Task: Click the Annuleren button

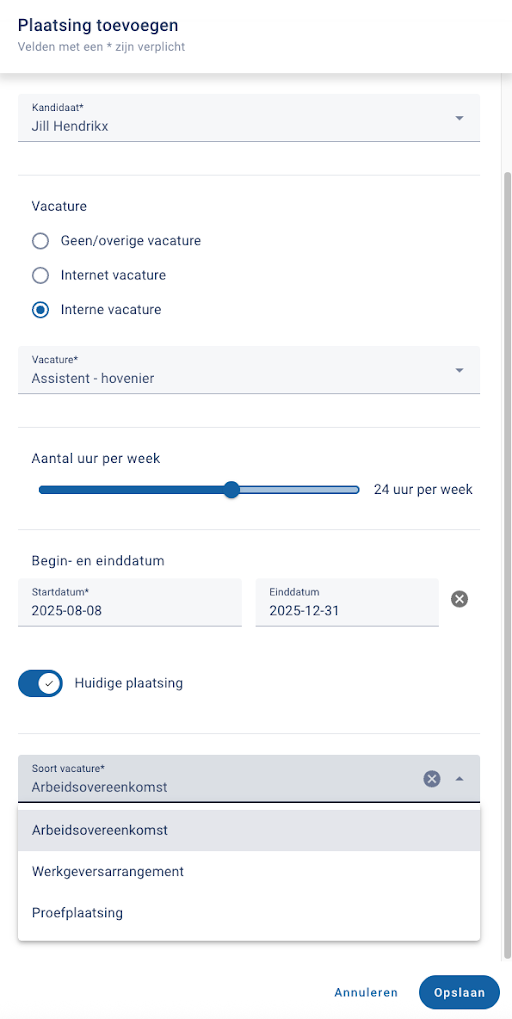Action: pos(366,992)
